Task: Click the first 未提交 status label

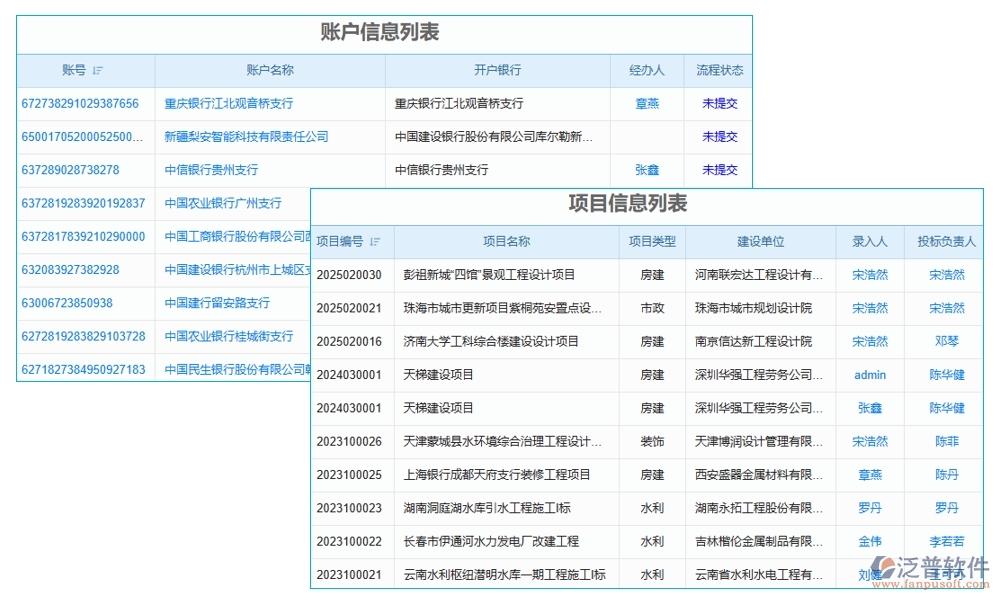Action: click(x=719, y=103)
